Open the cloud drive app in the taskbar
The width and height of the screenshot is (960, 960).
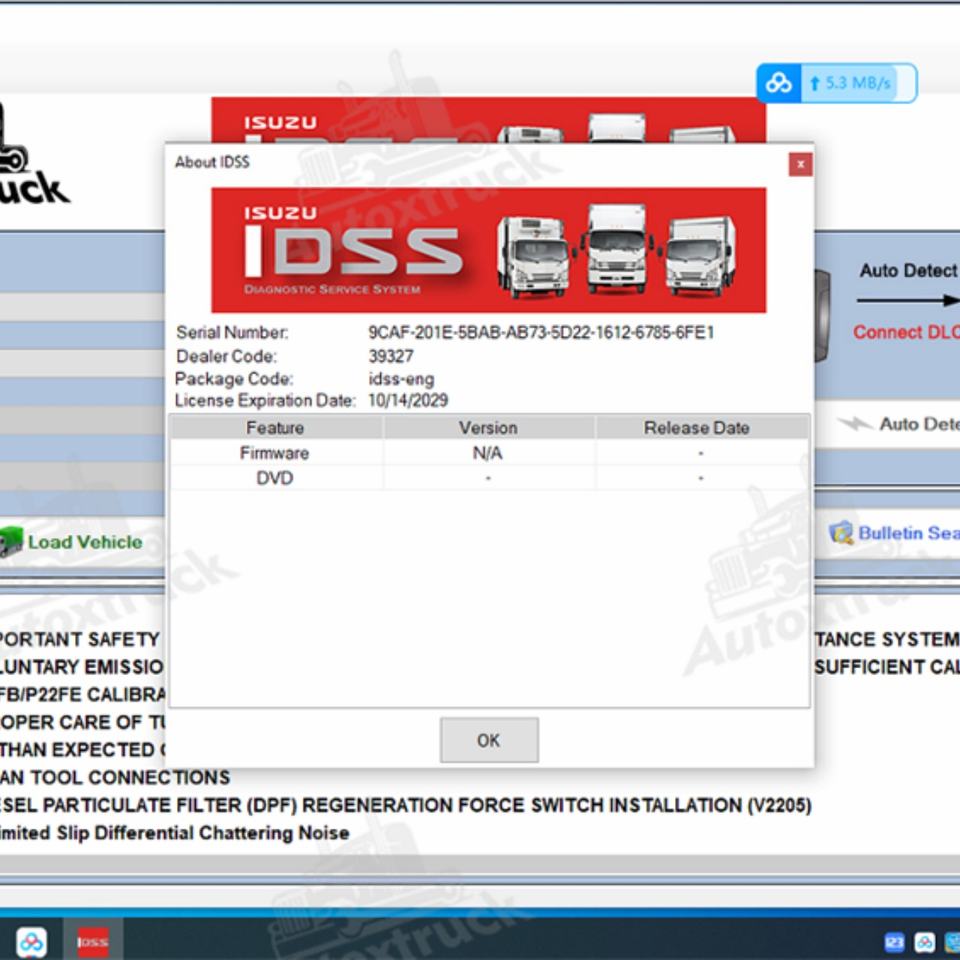coord(32,941)
